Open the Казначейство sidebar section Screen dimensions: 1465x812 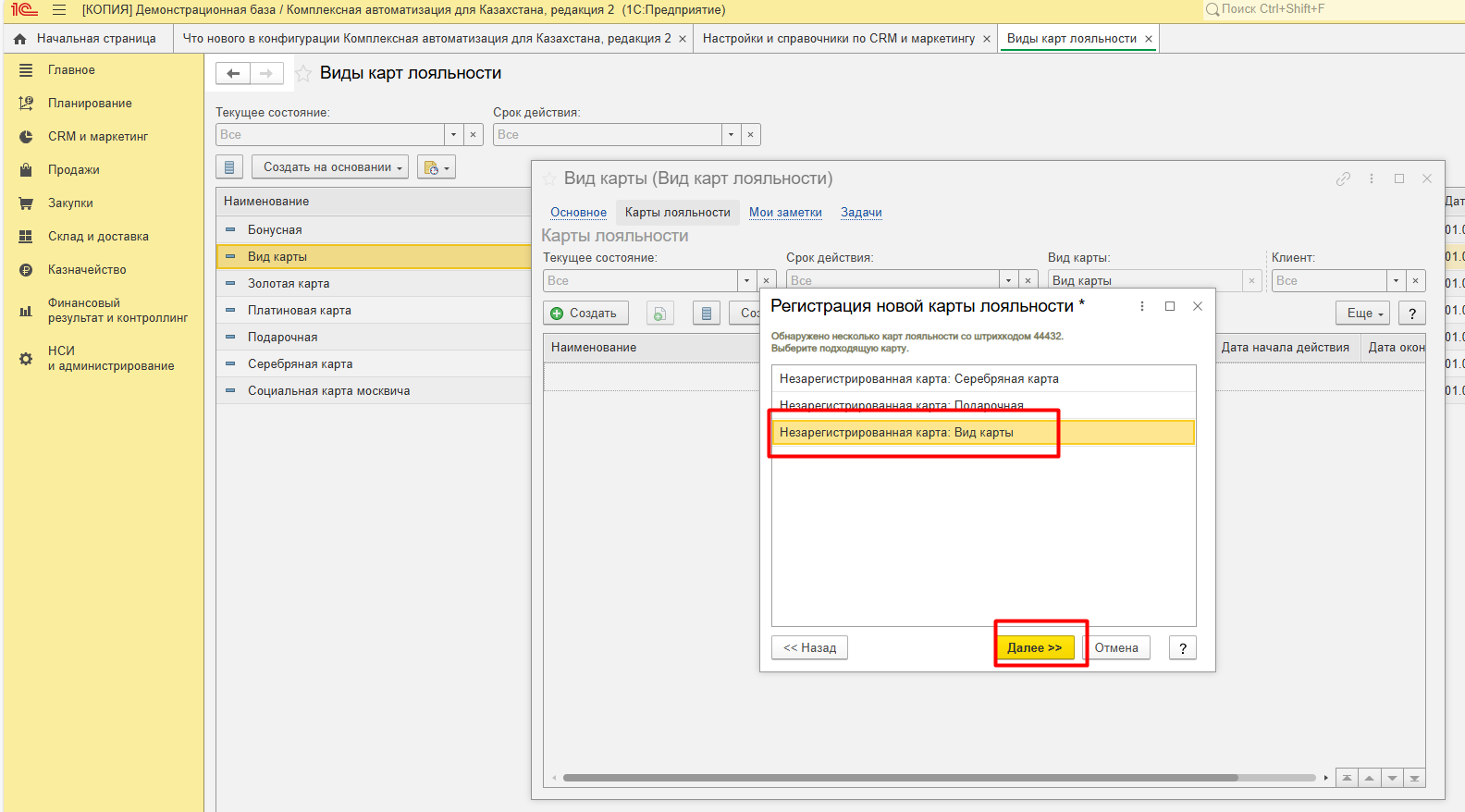point(87,270)
